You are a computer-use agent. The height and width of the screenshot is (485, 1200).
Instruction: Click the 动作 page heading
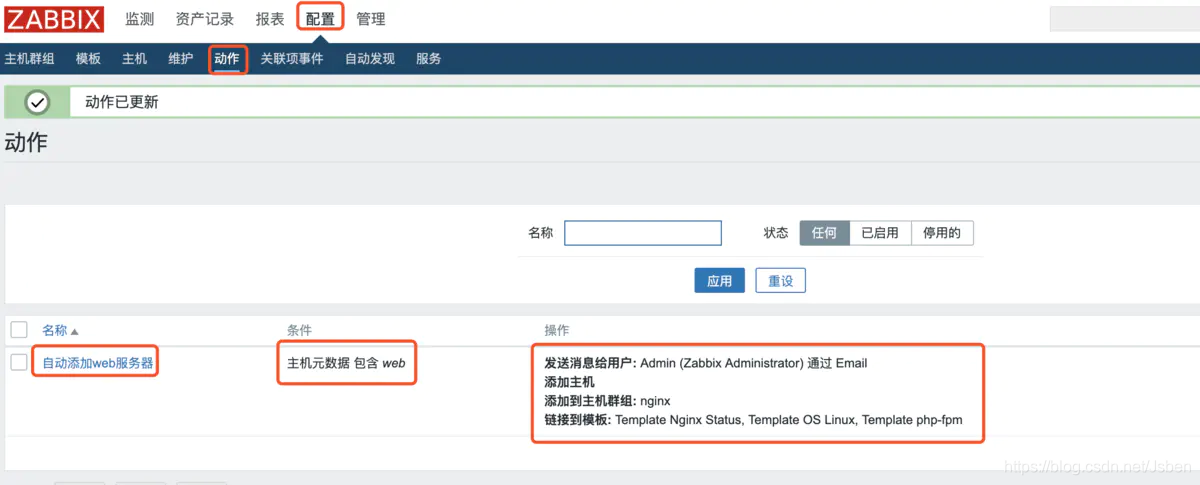click(26, 142)
